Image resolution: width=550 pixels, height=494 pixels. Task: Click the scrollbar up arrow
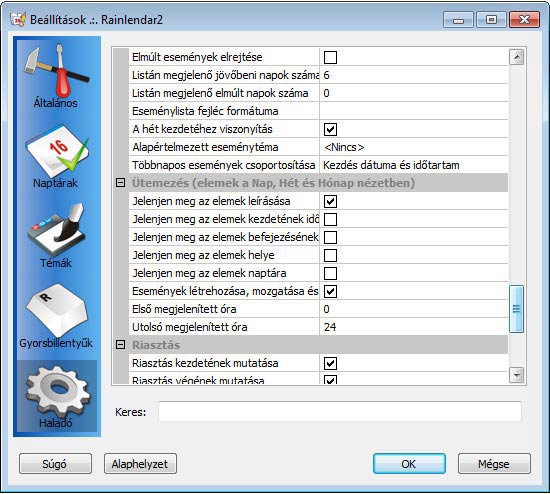(517, 57)
